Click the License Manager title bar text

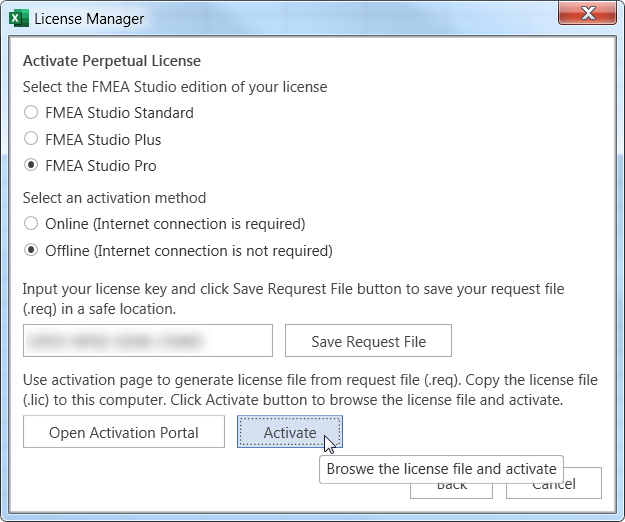click(89, 18)
